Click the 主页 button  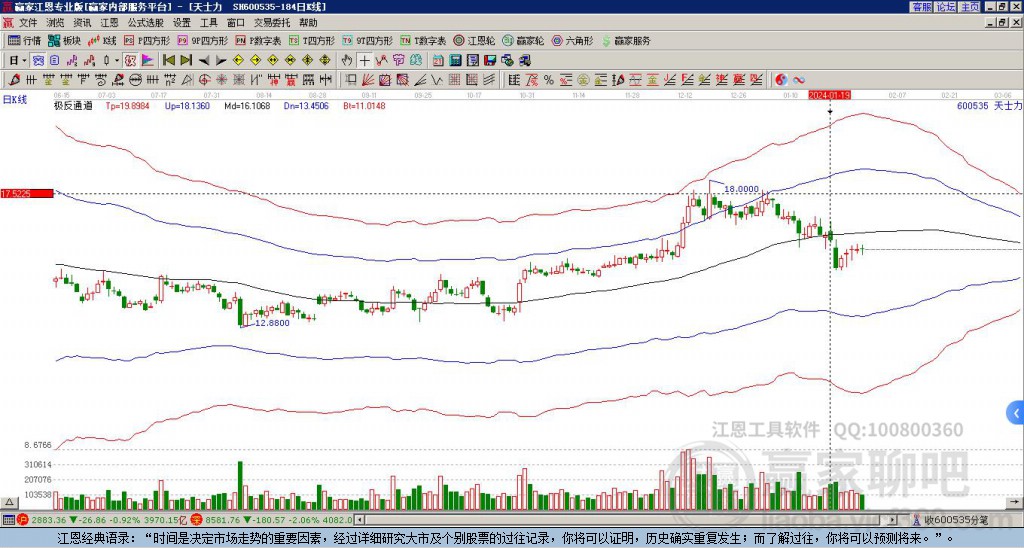(x=969, y=7)
